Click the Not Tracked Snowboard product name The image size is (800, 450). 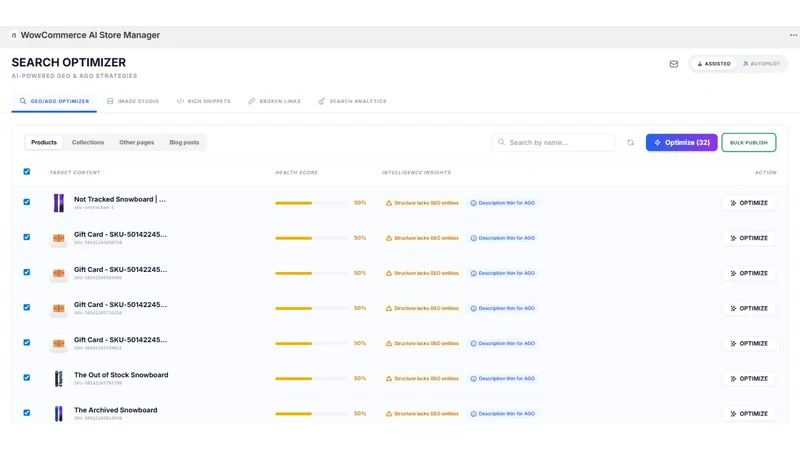[119, 199]
